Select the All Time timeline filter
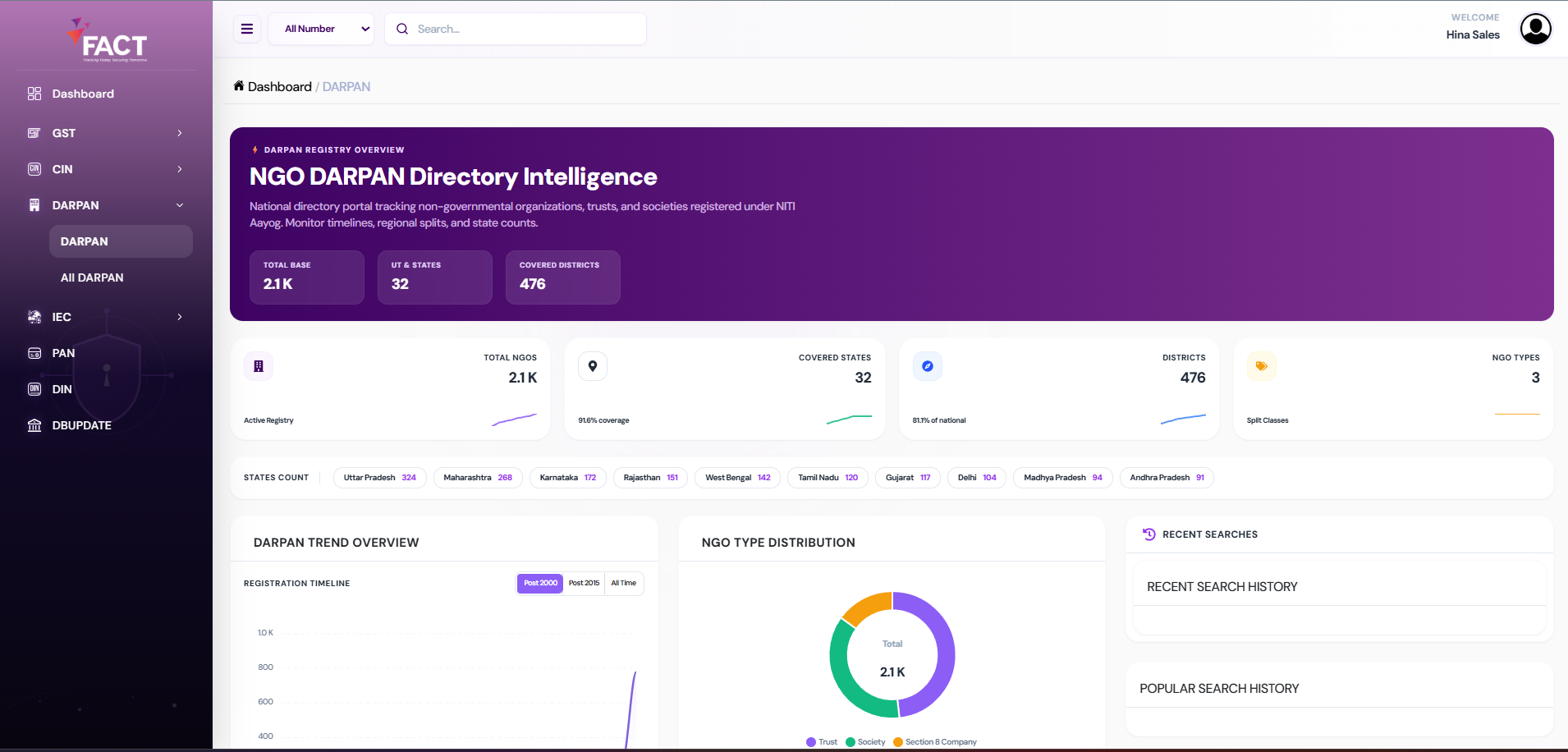 tap(624, 583)
